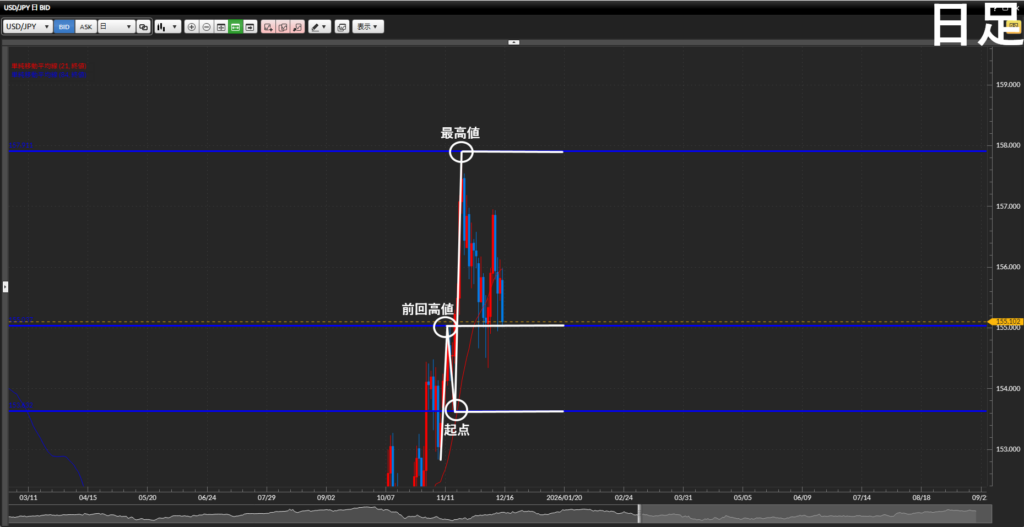Open the drawing pen tool dropdown
Screen dimensions: 1024x527
[319, 26]
